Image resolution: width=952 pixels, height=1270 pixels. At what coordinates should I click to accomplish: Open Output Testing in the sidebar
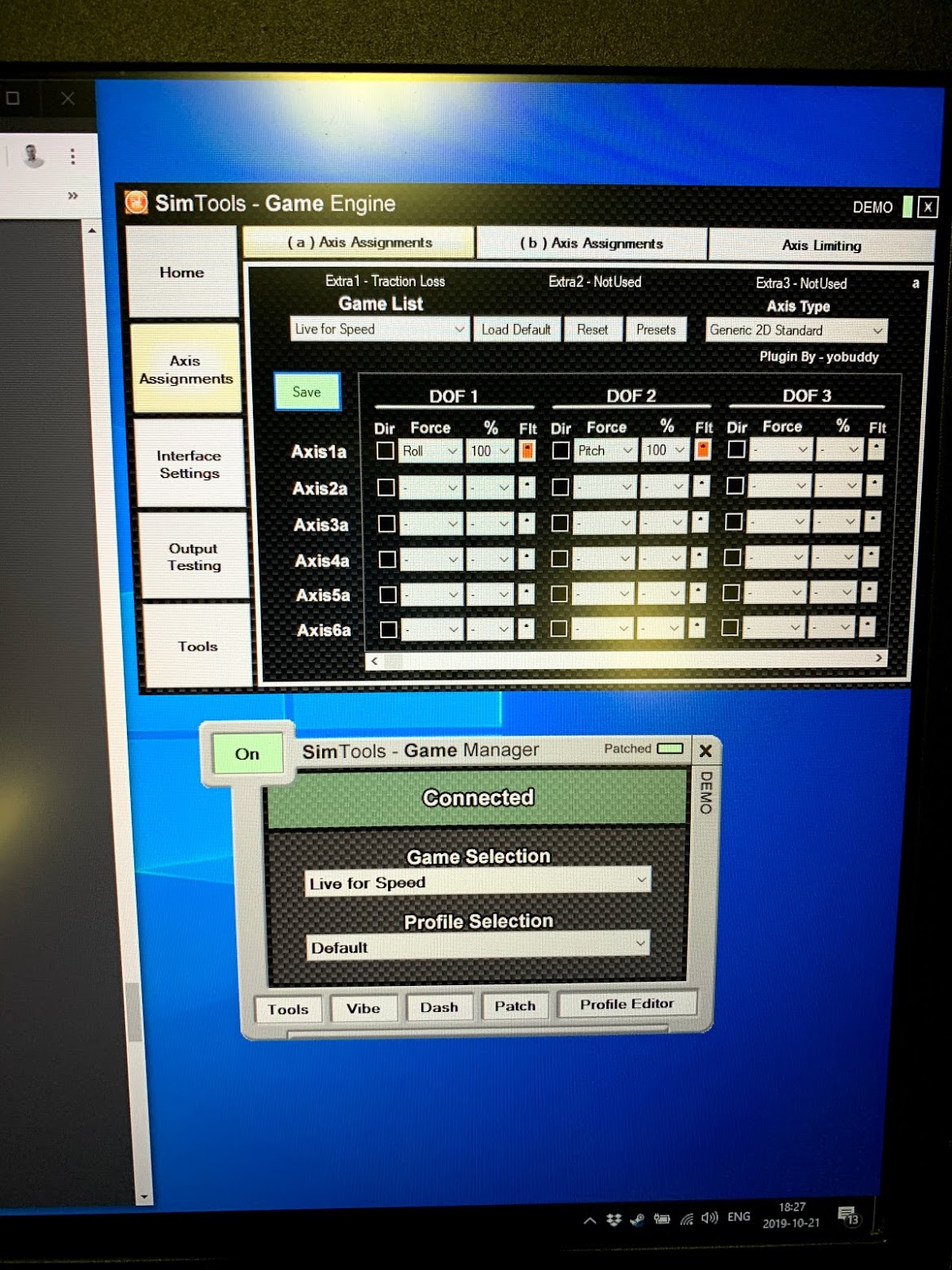click(194, 557)
